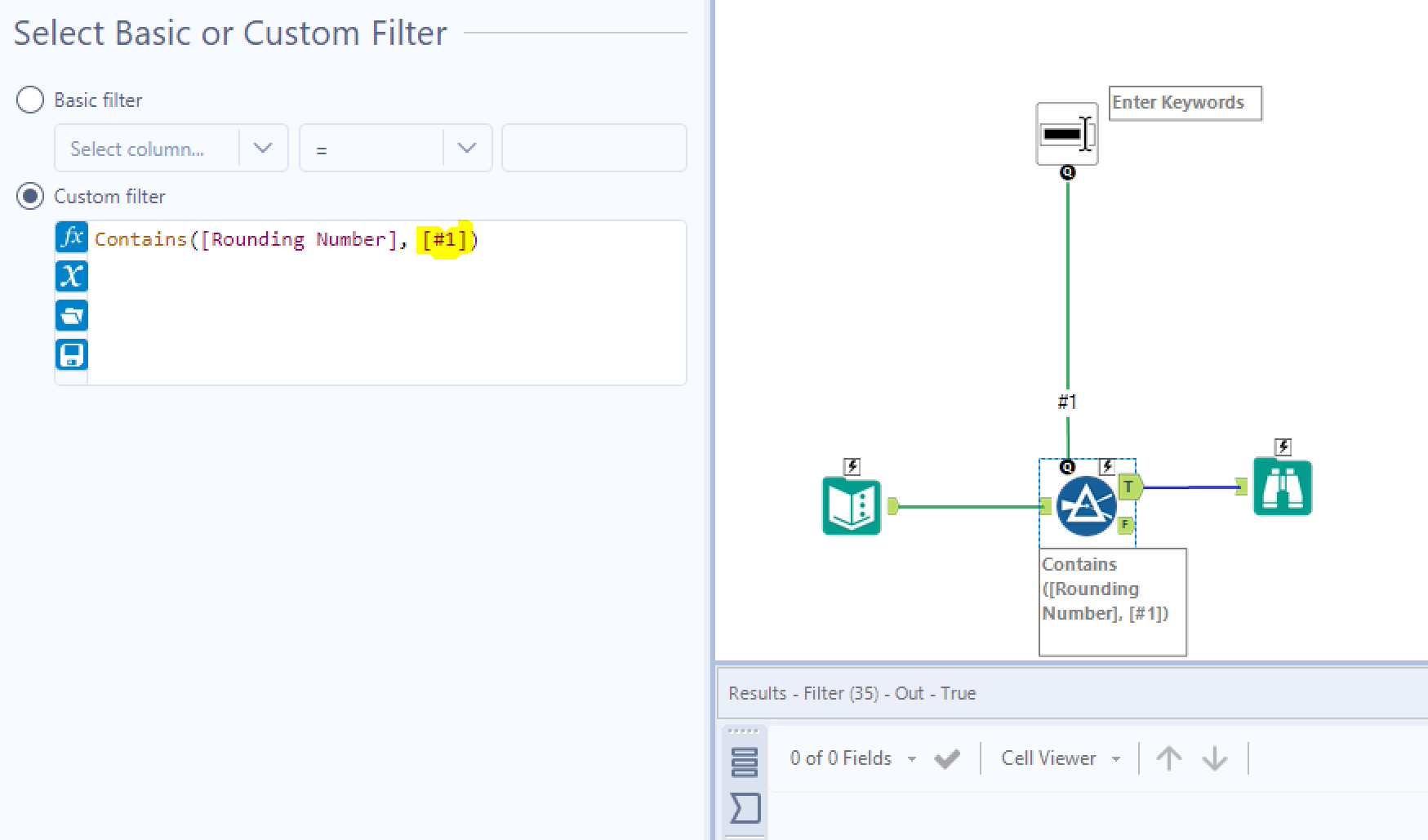This screenshot has height=840, width=1428.
Task: Open the results data grid view icon
Action: click(745, 761)
